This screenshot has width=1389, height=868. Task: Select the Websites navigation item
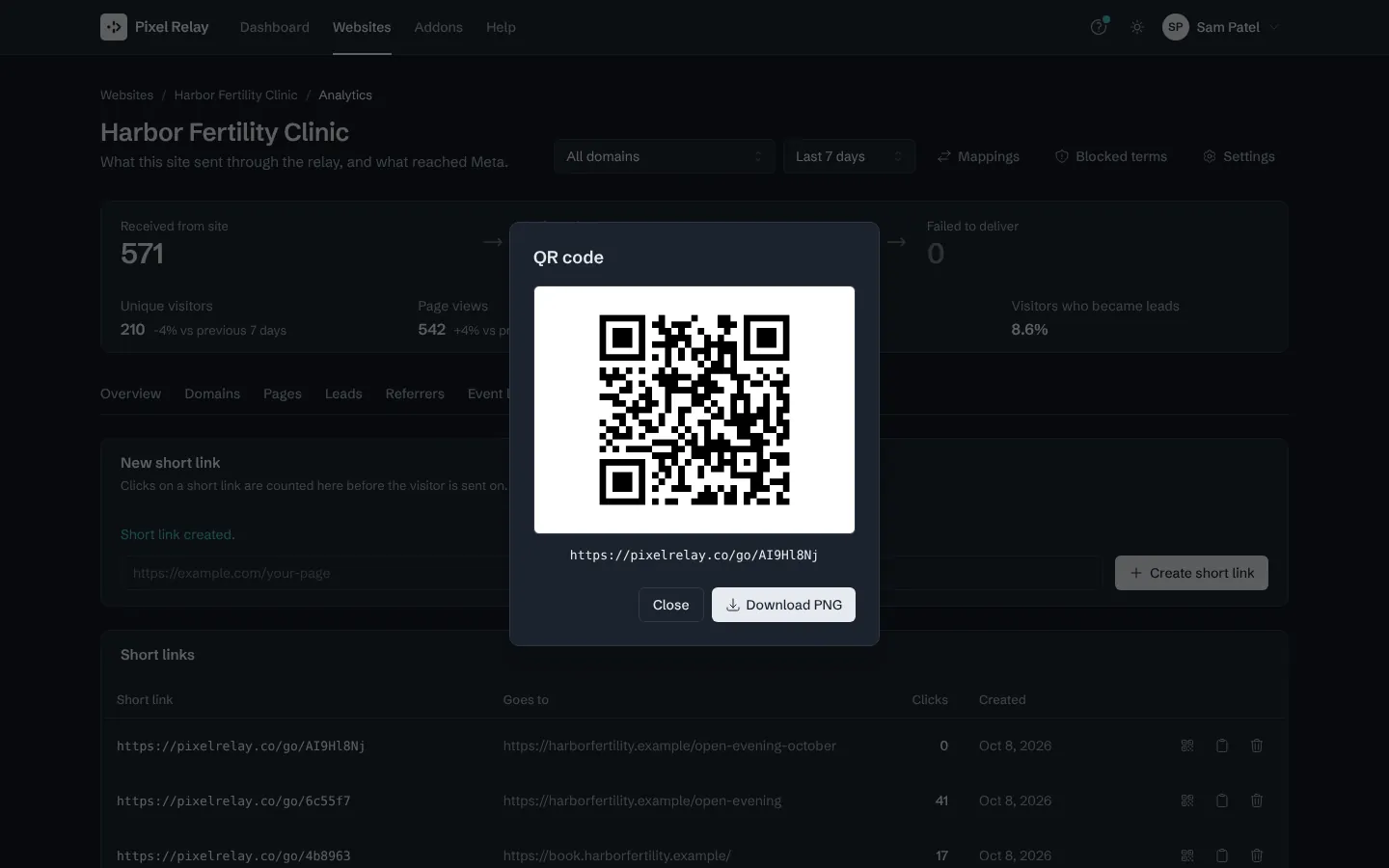point(362,27)
